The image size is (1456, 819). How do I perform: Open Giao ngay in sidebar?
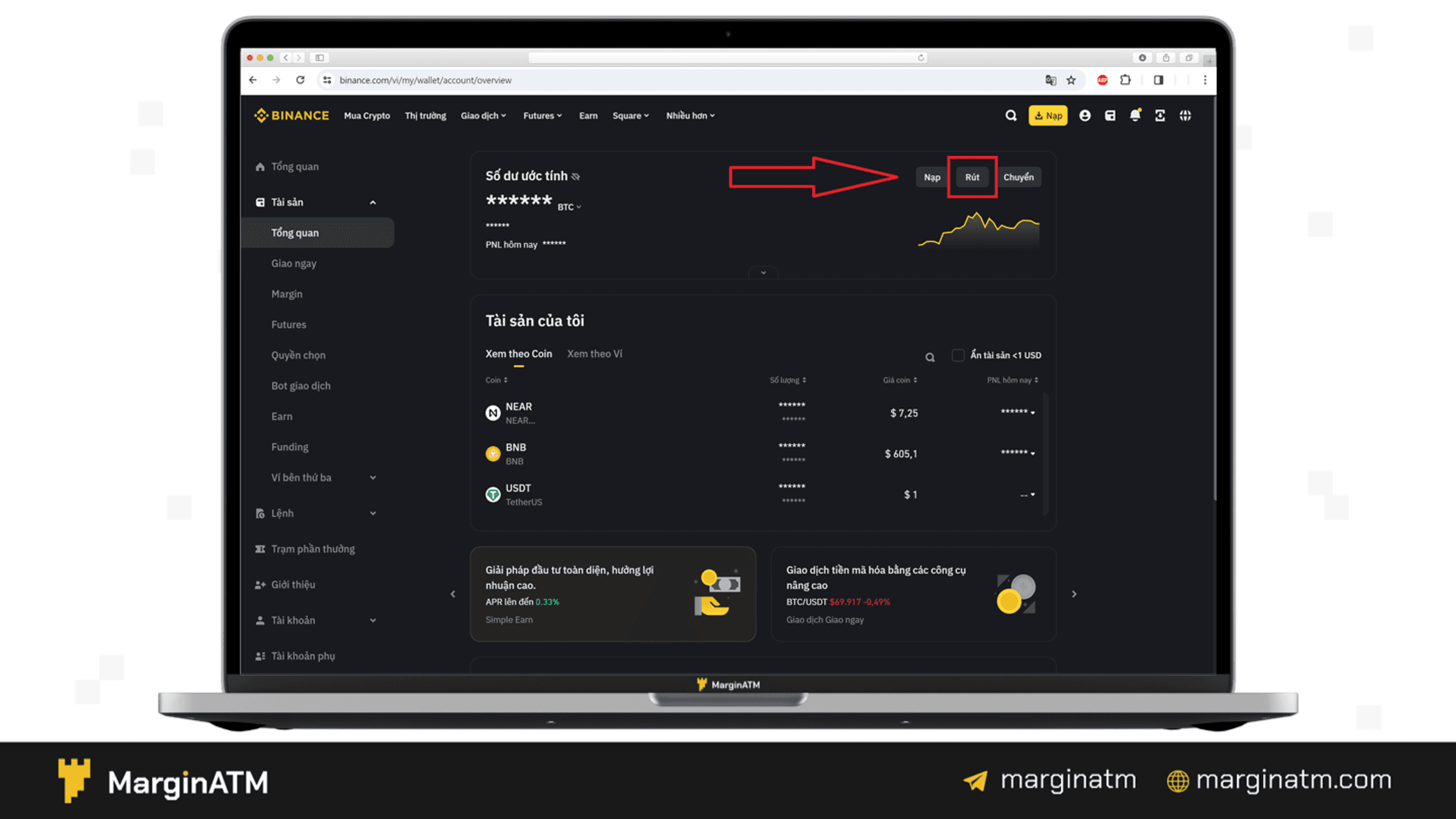coord(293,263)
